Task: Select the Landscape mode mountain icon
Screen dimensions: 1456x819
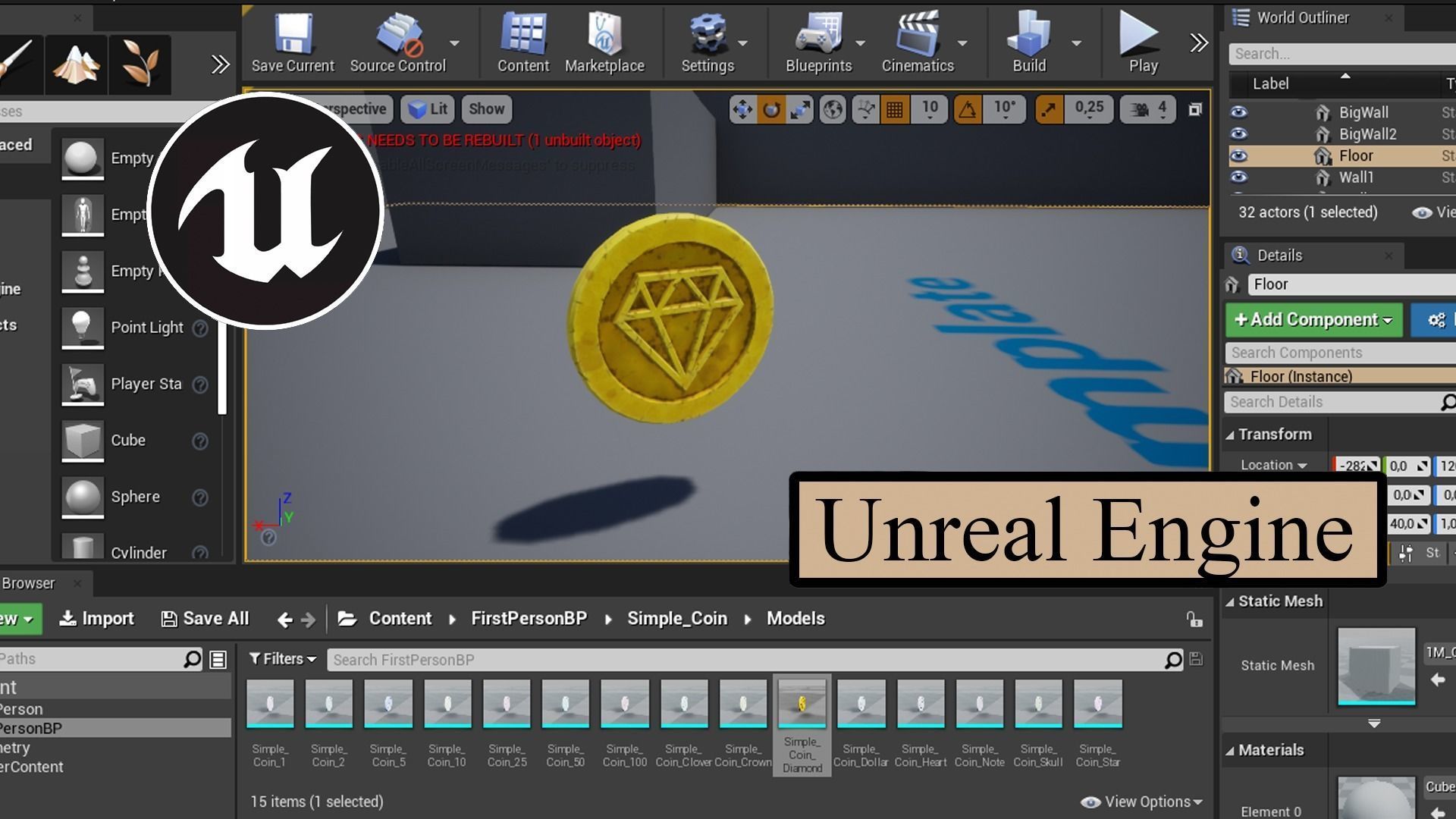Action: (76, 64)
